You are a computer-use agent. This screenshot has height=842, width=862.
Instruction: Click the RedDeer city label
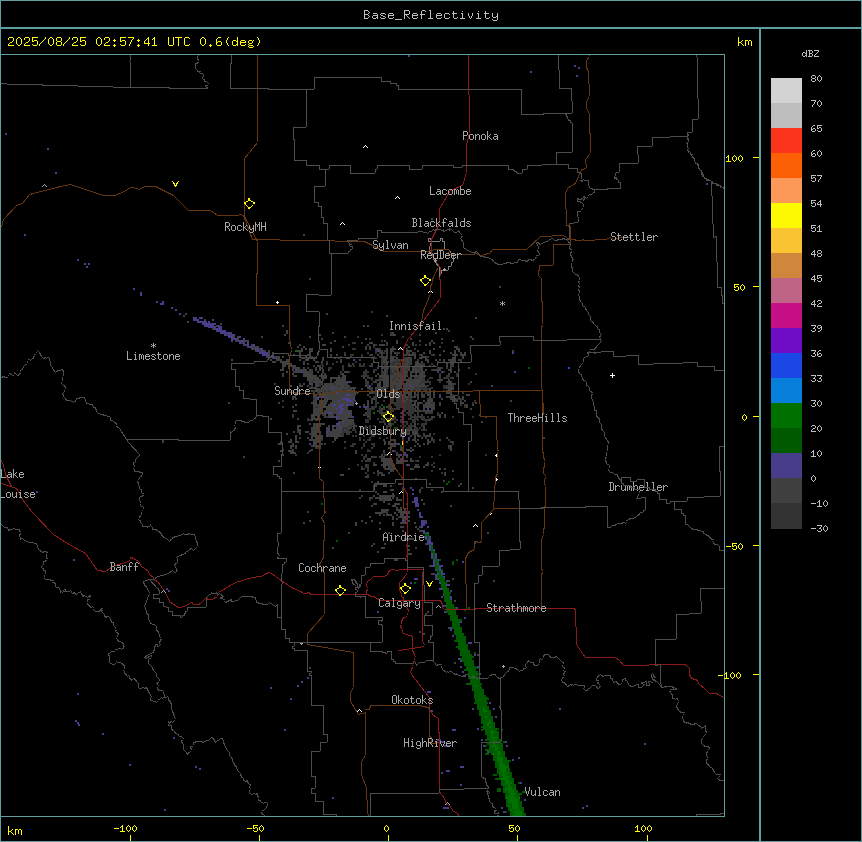tap(440, 255)
